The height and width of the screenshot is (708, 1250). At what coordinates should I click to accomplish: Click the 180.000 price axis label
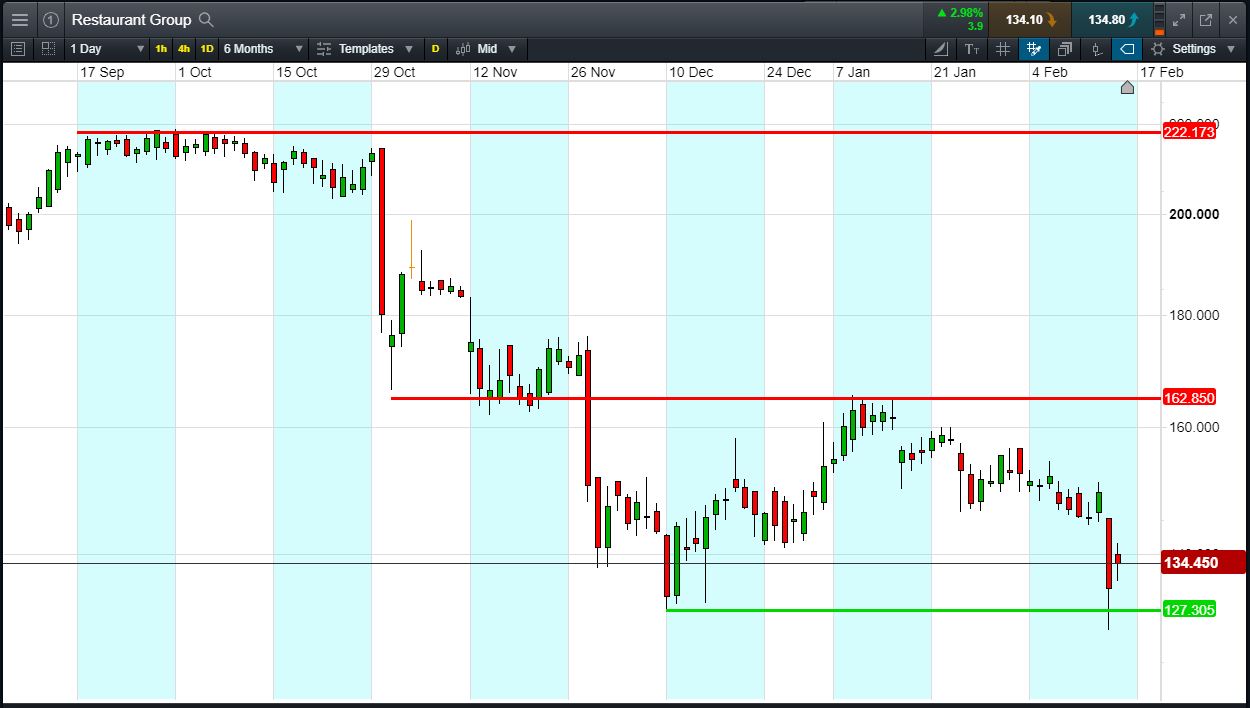pos(1192,315)
